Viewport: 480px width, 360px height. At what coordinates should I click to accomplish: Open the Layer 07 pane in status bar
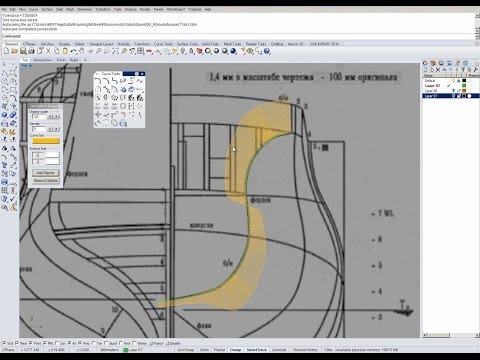[133, 350]
